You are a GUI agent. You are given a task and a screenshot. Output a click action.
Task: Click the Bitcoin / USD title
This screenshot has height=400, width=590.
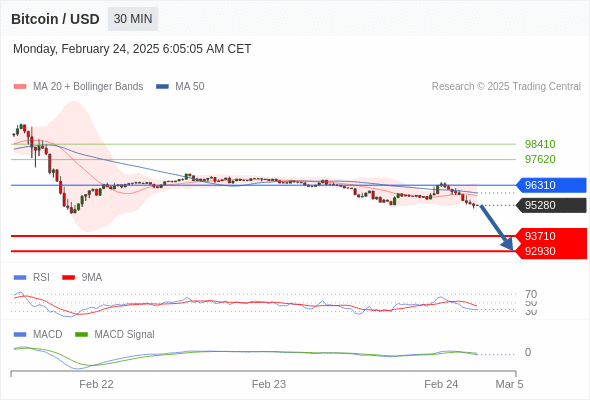point(55,19)
